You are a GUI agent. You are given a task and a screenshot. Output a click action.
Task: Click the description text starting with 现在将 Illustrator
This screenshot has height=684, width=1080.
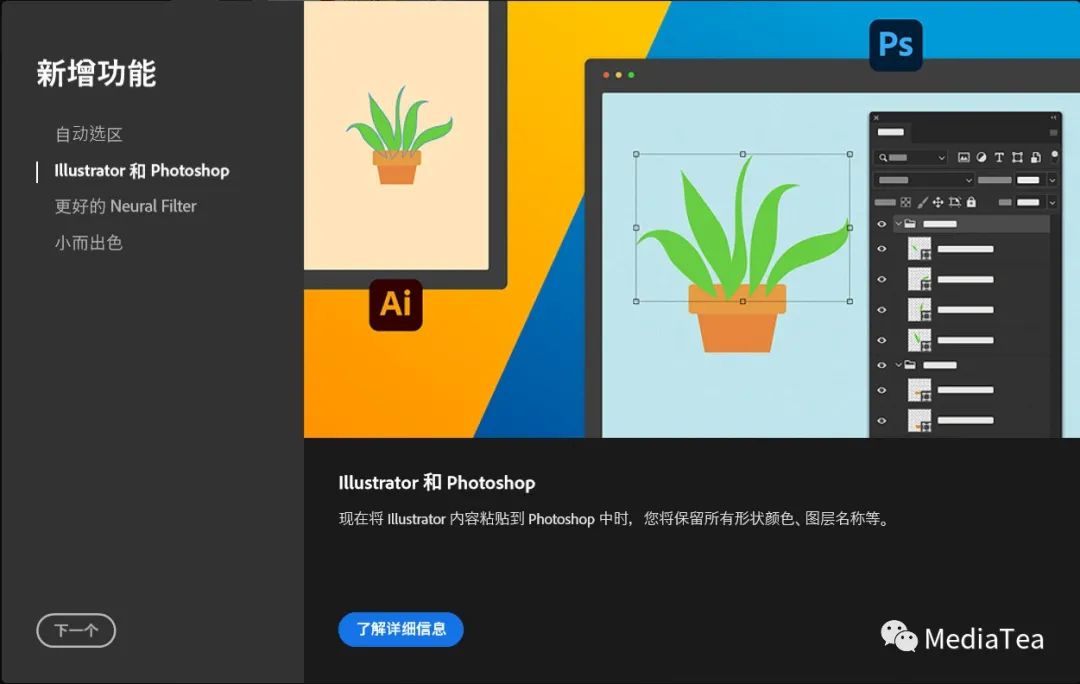(614, 519)
